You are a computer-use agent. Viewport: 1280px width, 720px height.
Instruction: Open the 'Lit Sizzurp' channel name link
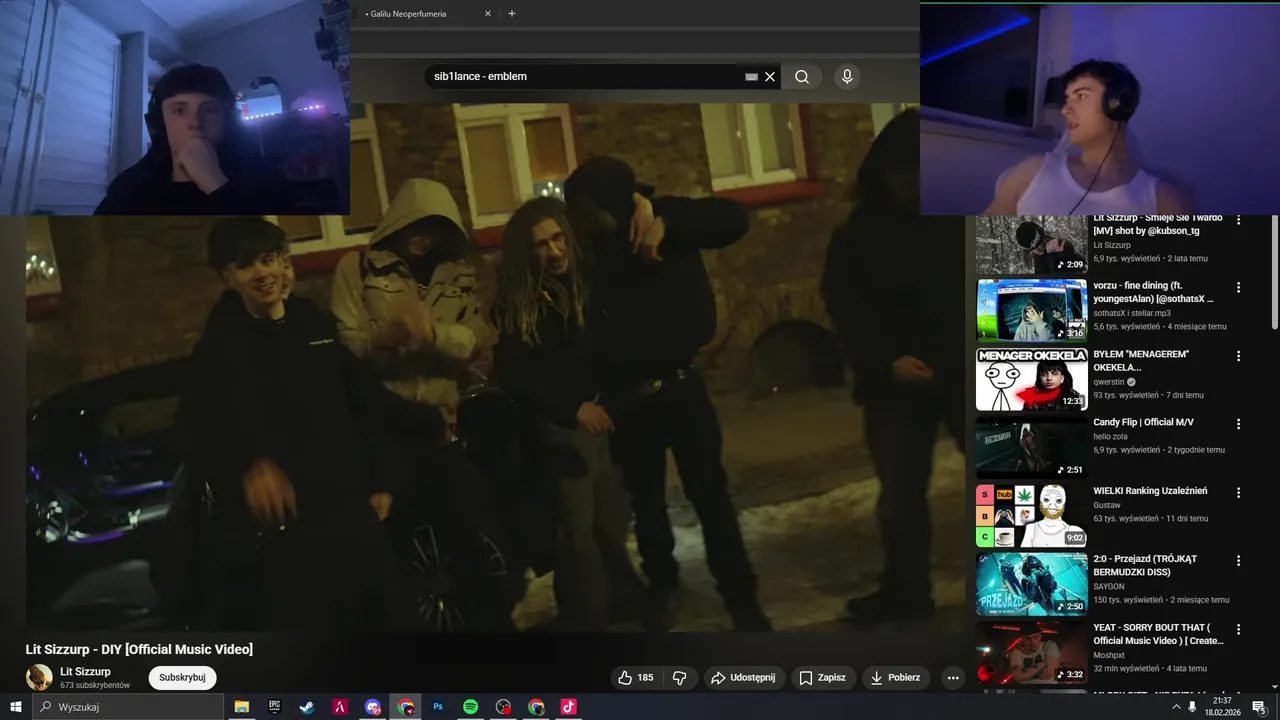[85, 672]
